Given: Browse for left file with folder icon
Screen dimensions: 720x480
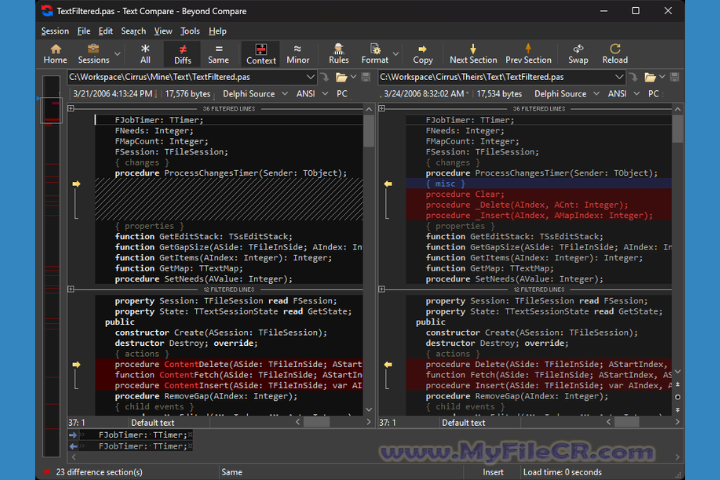Looking at the screenshot, I should coord(341,77).
